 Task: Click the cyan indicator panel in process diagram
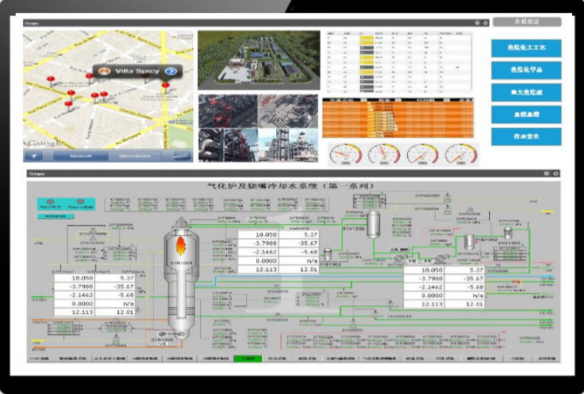(x=66, y=204)
